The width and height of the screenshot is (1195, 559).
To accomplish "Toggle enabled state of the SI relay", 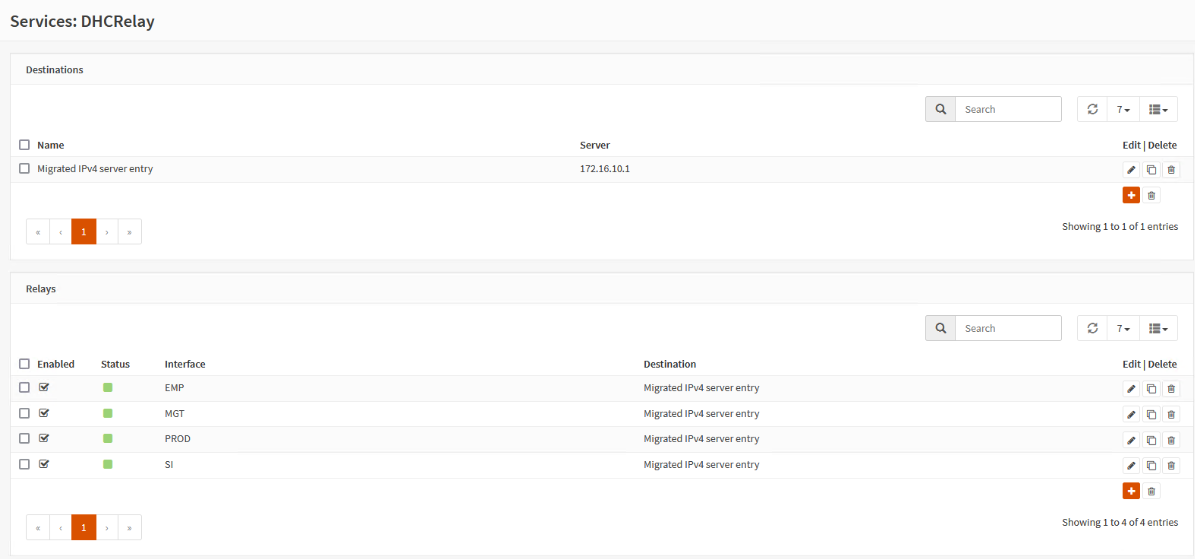I will coord(44,463).
